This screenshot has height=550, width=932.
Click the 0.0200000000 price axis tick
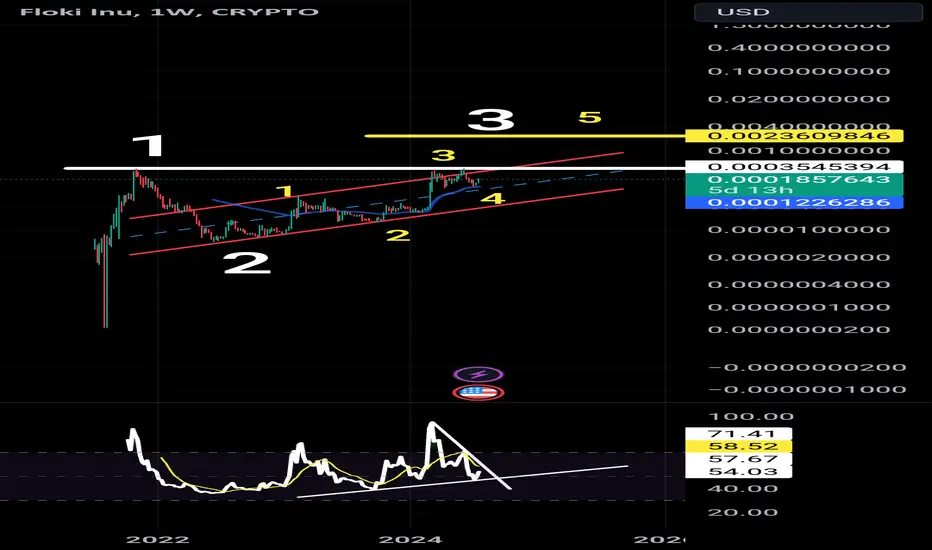click(799, 99)
